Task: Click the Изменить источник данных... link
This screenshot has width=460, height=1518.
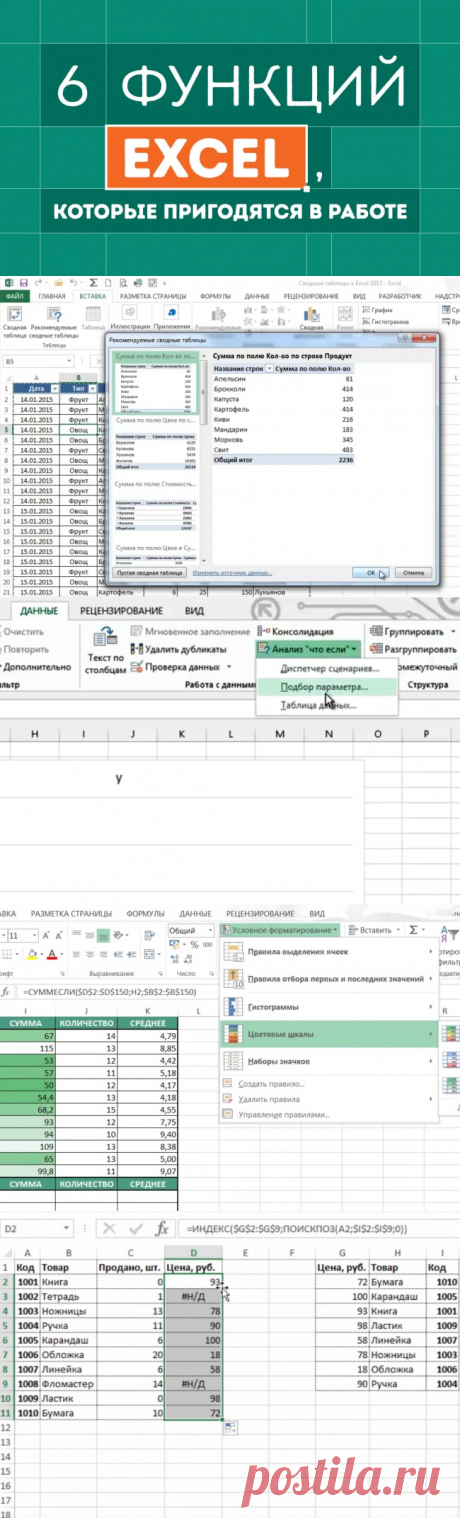Action: coord(232,573)
